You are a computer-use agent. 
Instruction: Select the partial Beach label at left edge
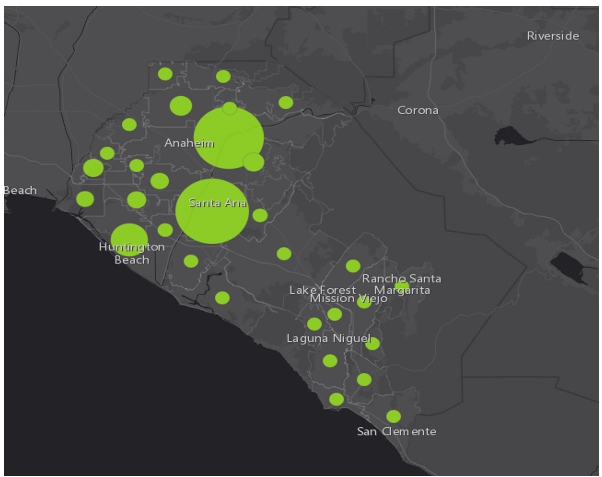(20, 190)
